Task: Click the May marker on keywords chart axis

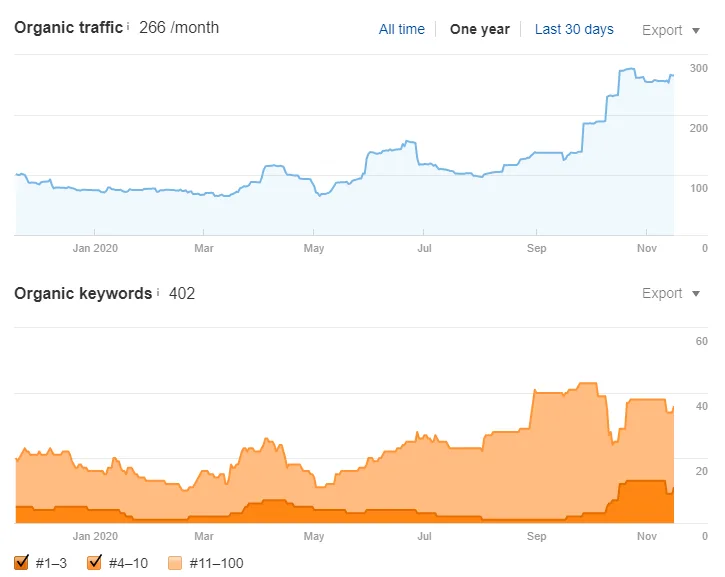Action: pos(313,536)
